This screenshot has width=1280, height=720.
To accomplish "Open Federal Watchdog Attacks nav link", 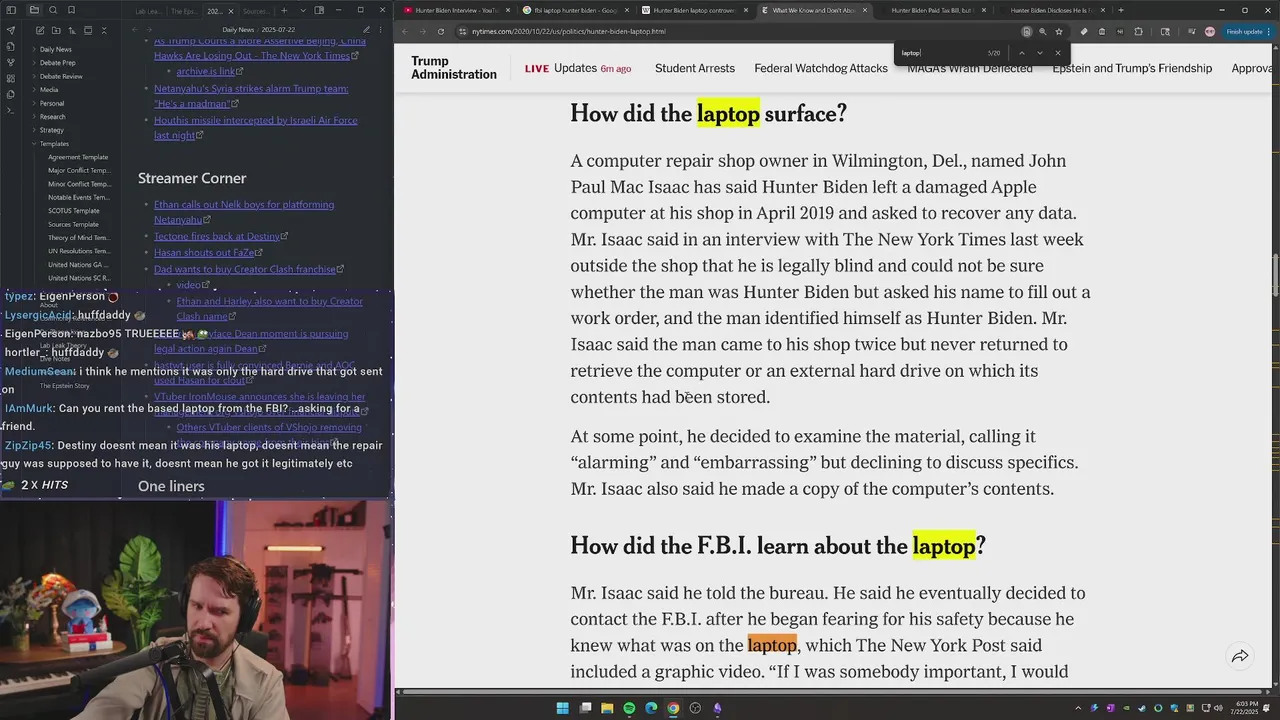I will [x=821, y=68].
